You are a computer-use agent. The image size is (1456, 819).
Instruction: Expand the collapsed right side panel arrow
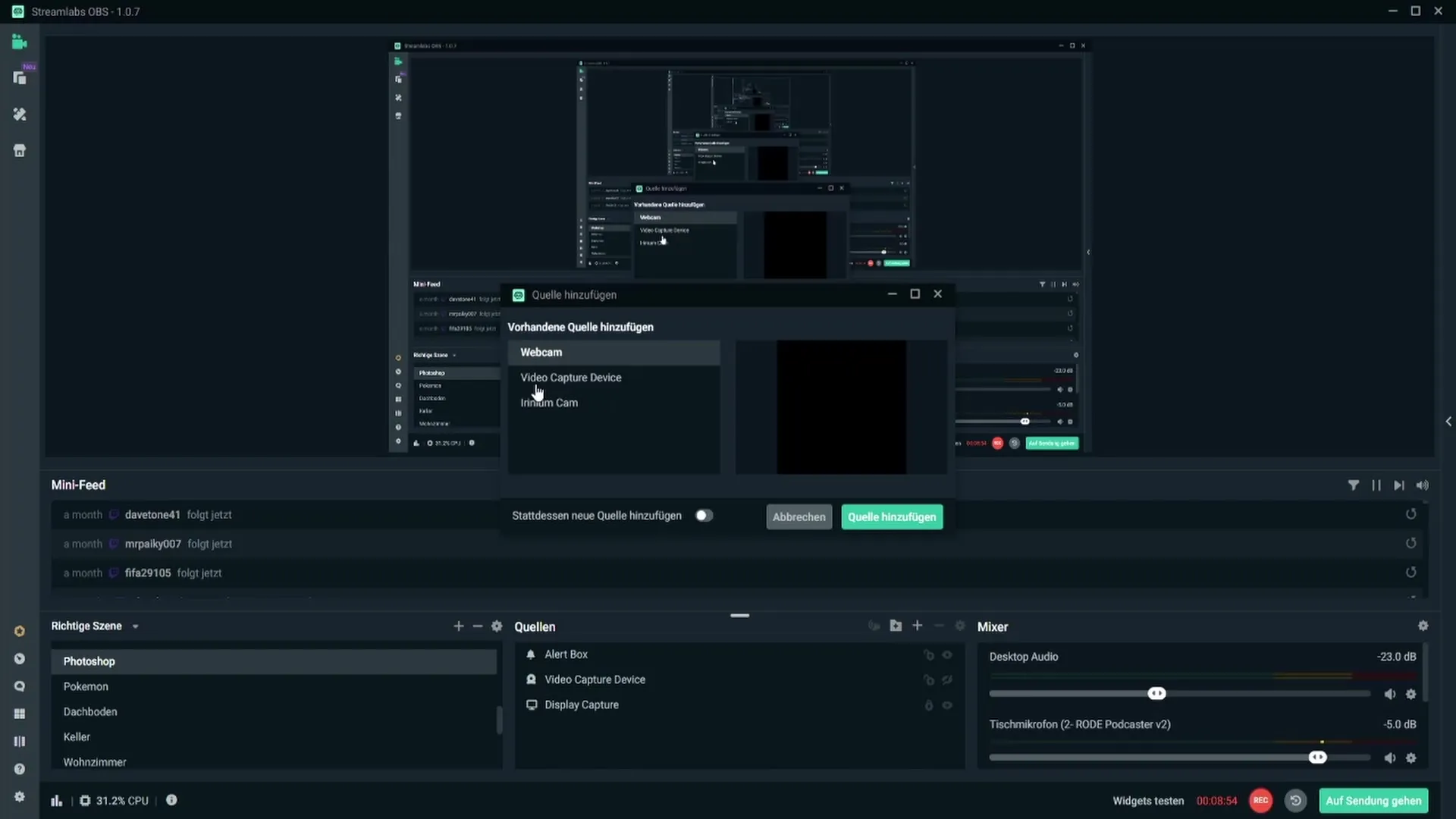(x=1448, y=421)
